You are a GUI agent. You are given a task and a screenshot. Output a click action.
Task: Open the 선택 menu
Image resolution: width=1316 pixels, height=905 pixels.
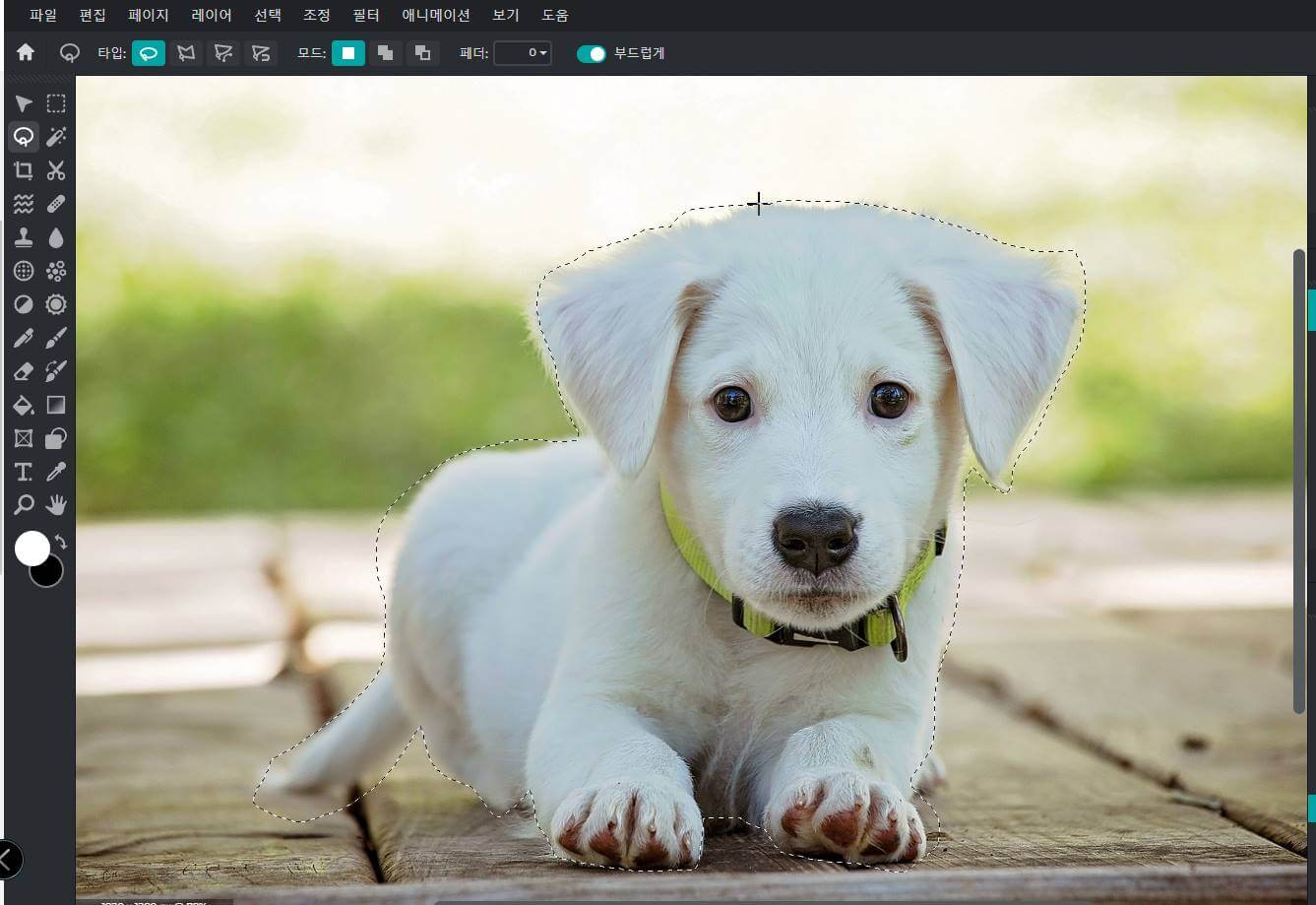[x=268, y=16]
